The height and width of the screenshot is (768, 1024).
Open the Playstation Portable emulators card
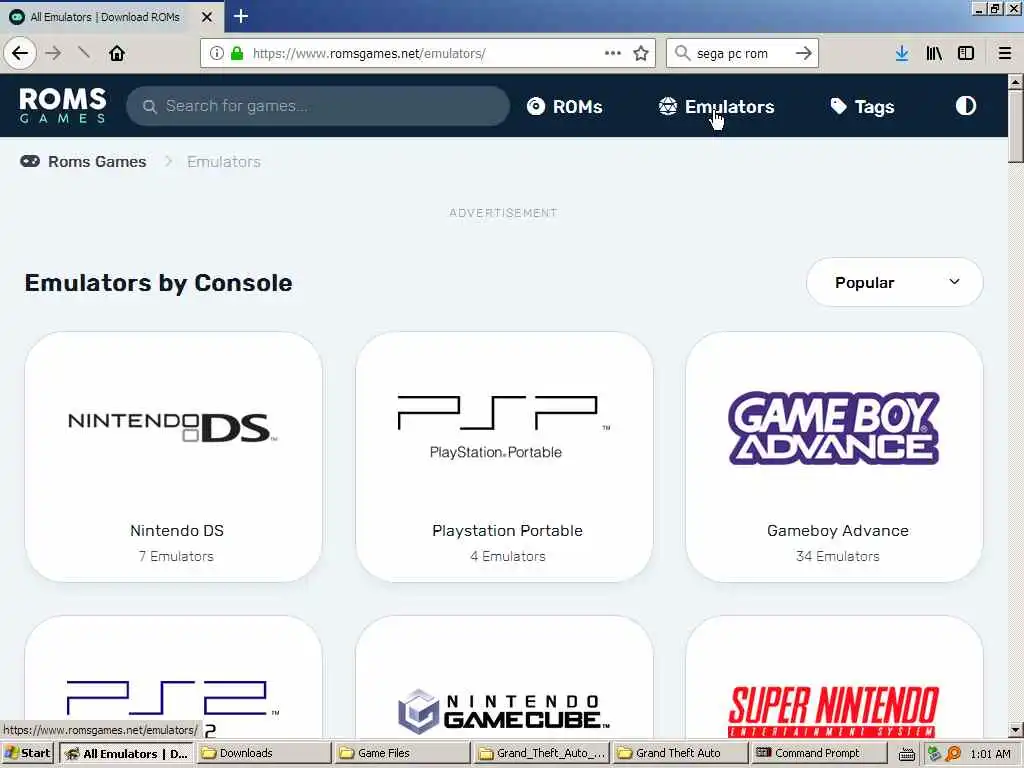[x=504, y=456]
